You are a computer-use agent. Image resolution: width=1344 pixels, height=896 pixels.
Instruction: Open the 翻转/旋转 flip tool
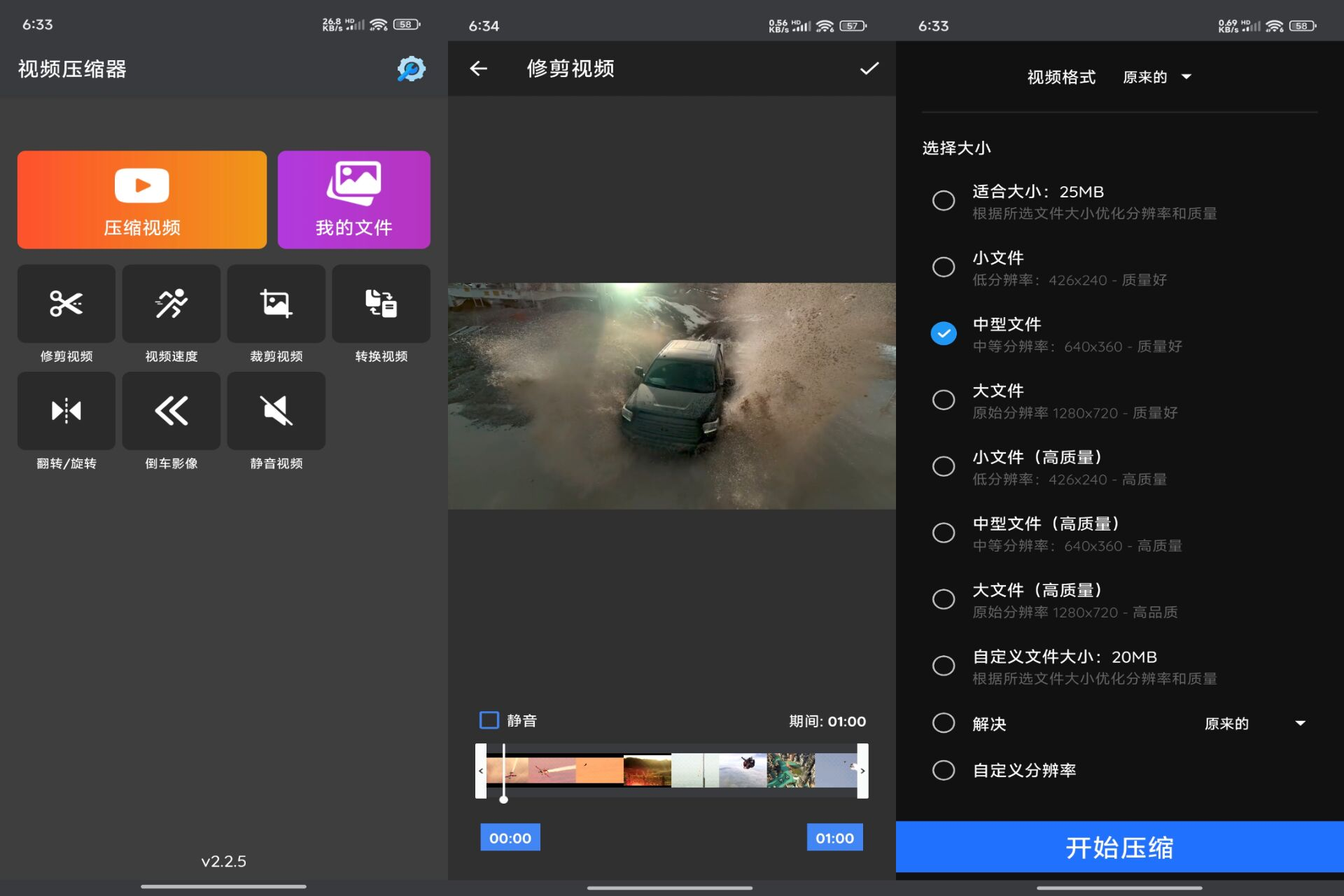[x=66, y=411]
